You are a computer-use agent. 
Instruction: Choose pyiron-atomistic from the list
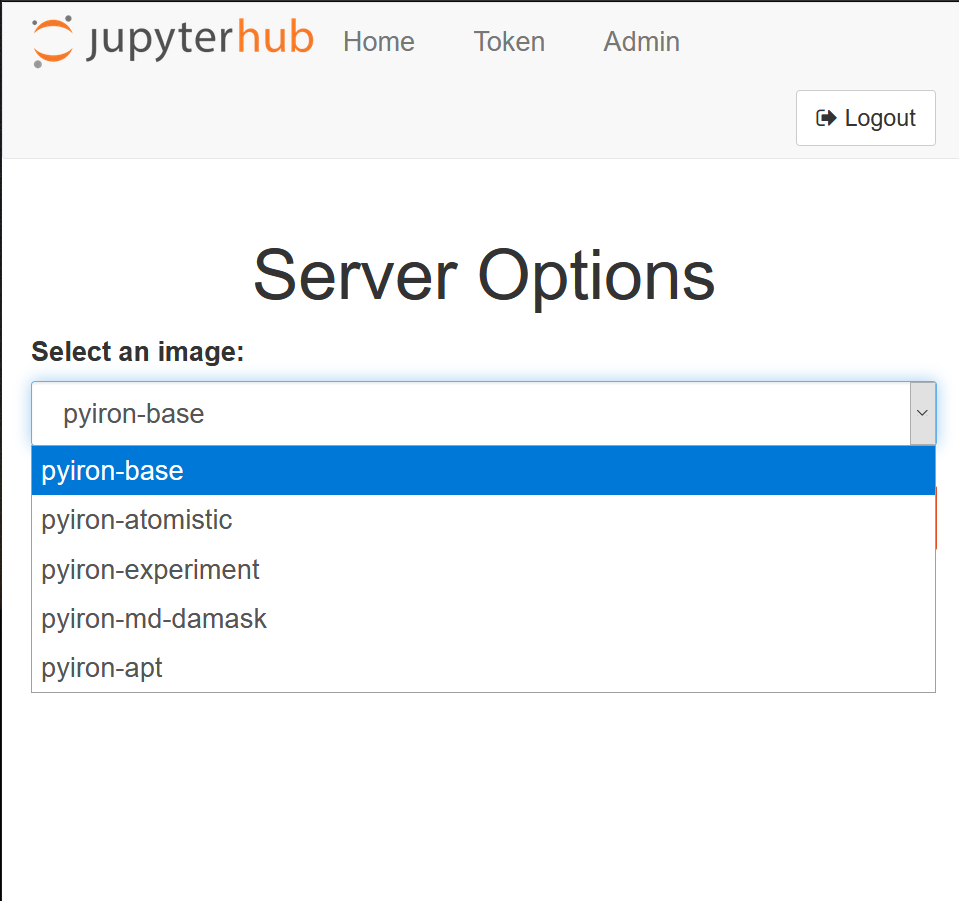[x=483, y=520]
